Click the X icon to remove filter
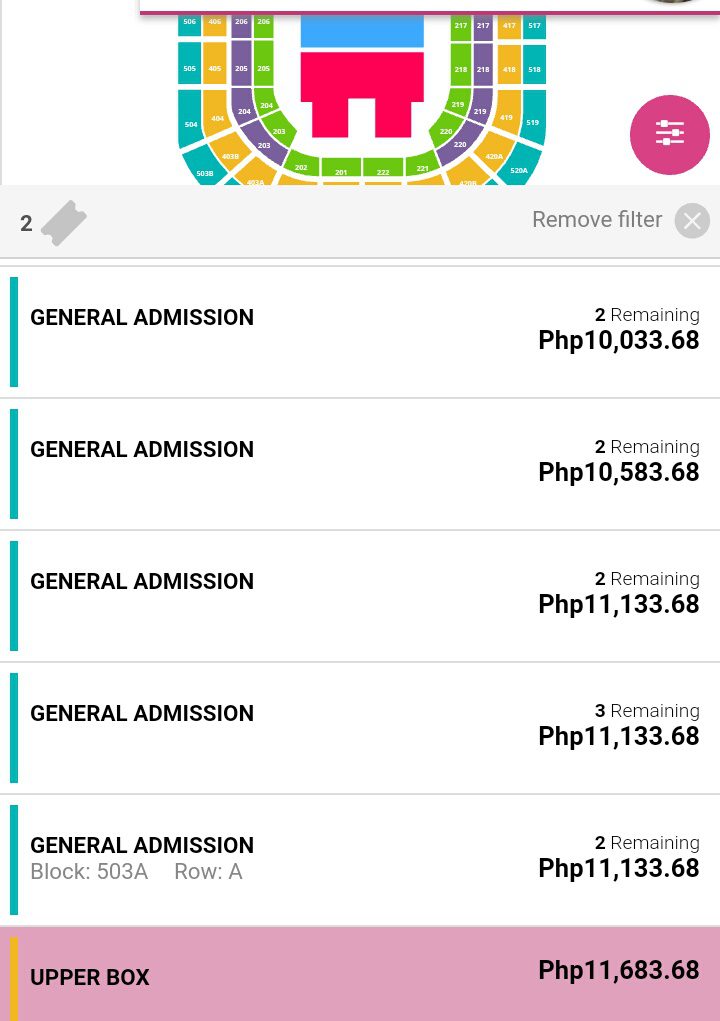The image size is (720, 1021). 692,221
